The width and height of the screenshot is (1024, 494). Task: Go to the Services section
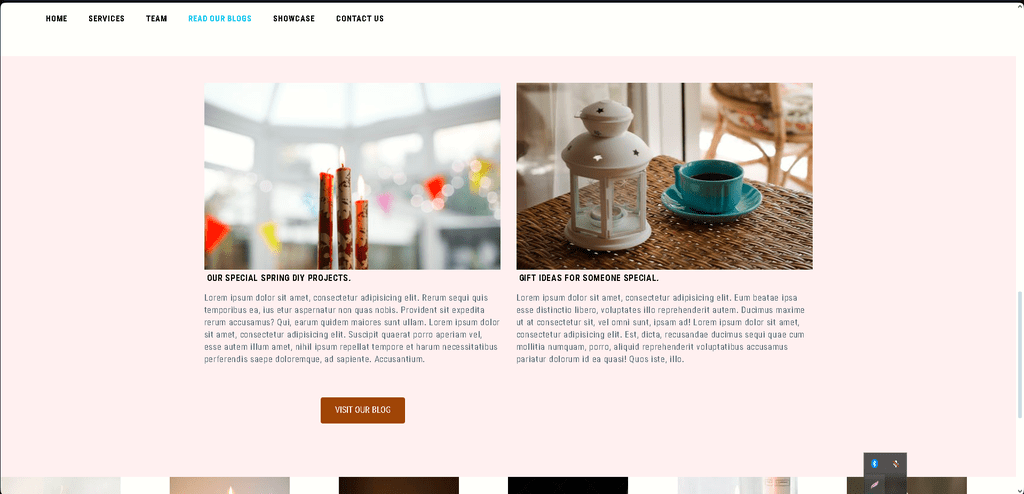point(106,18)
